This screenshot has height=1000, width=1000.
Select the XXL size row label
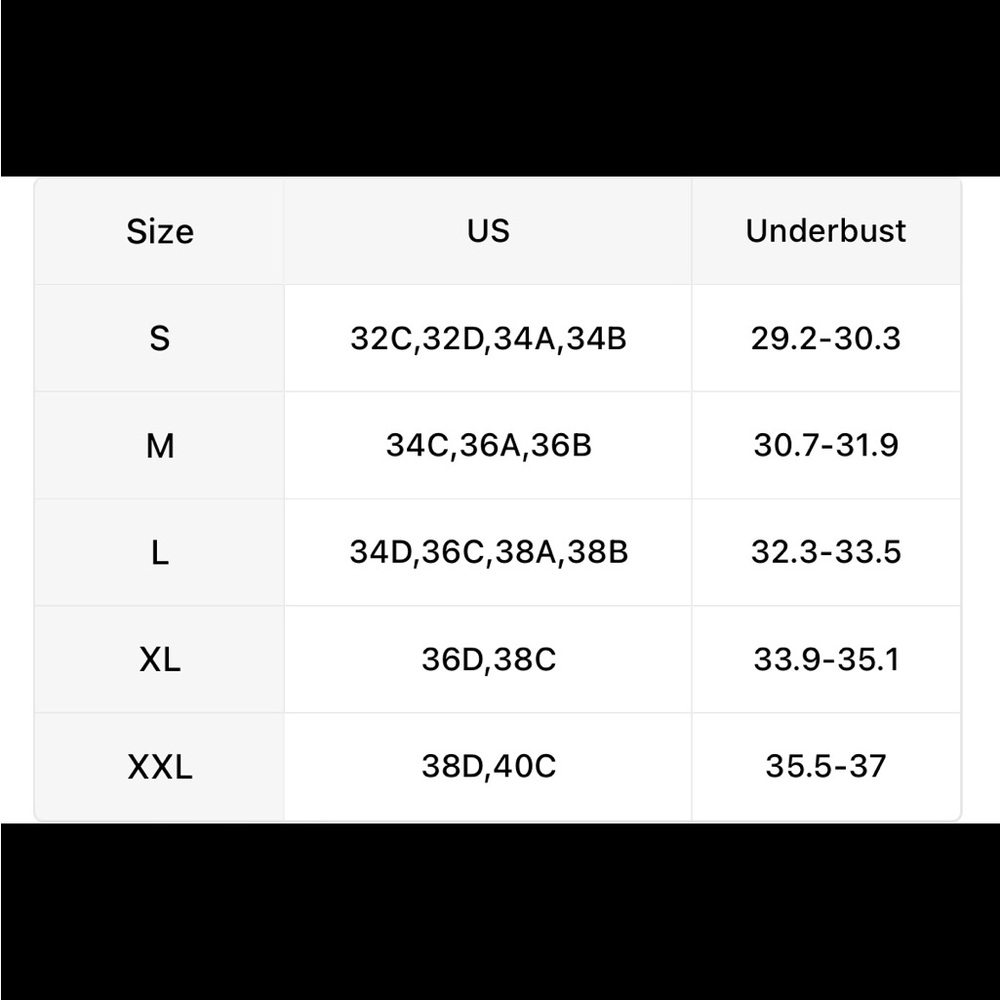159,767
